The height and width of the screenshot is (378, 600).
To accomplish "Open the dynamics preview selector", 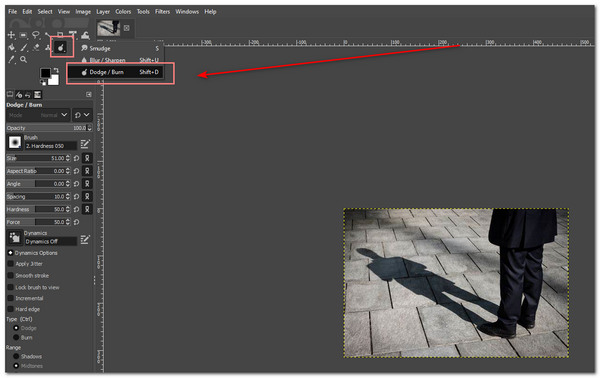I will [15, 238].
